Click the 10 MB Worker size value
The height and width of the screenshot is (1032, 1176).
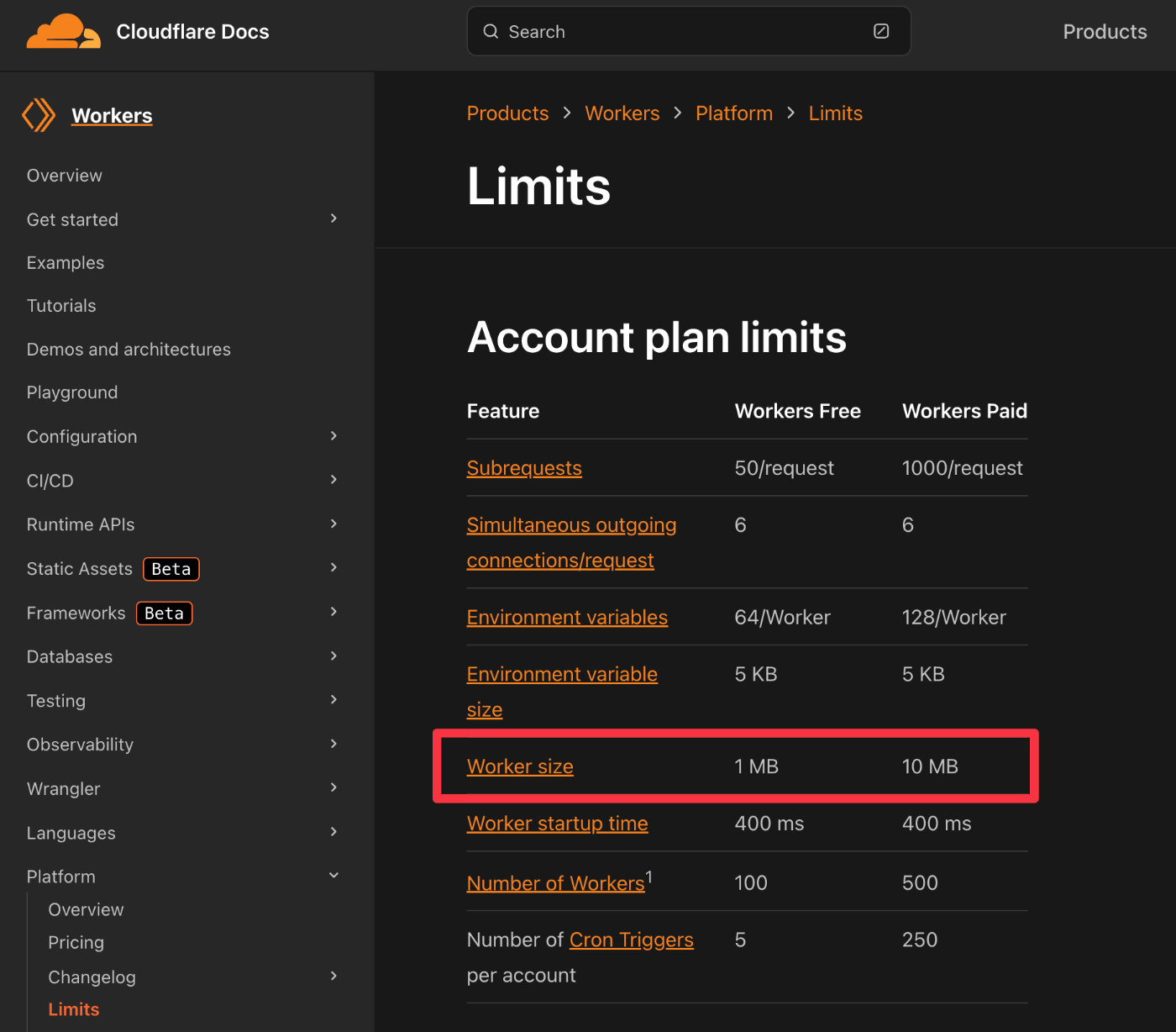click(930, 766)
